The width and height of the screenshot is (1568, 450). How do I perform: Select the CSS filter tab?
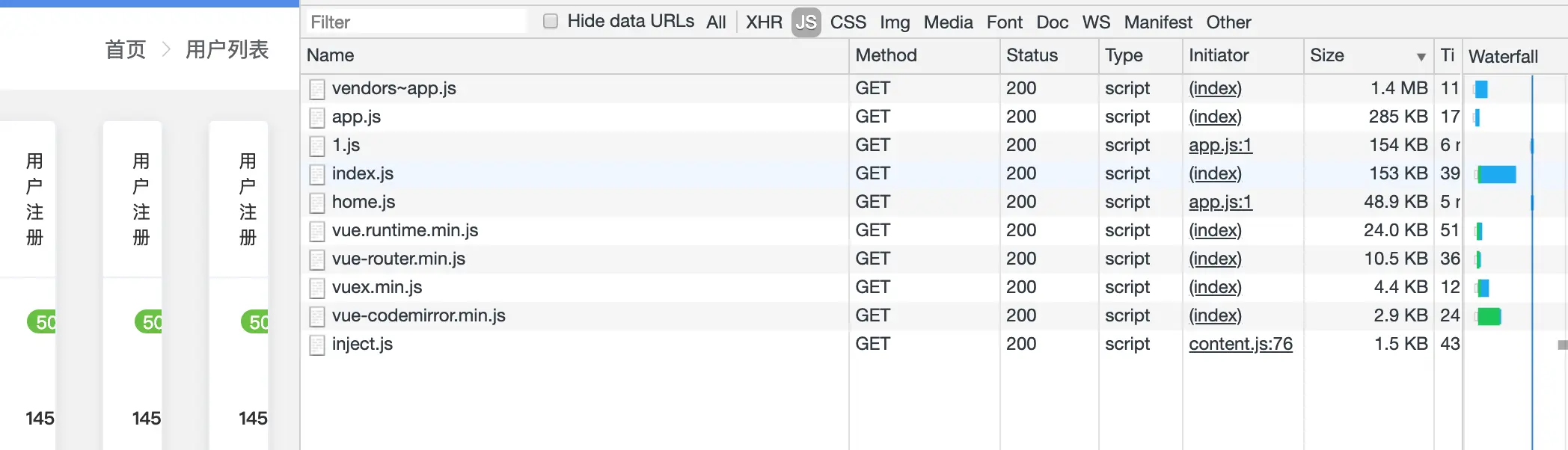848,22
